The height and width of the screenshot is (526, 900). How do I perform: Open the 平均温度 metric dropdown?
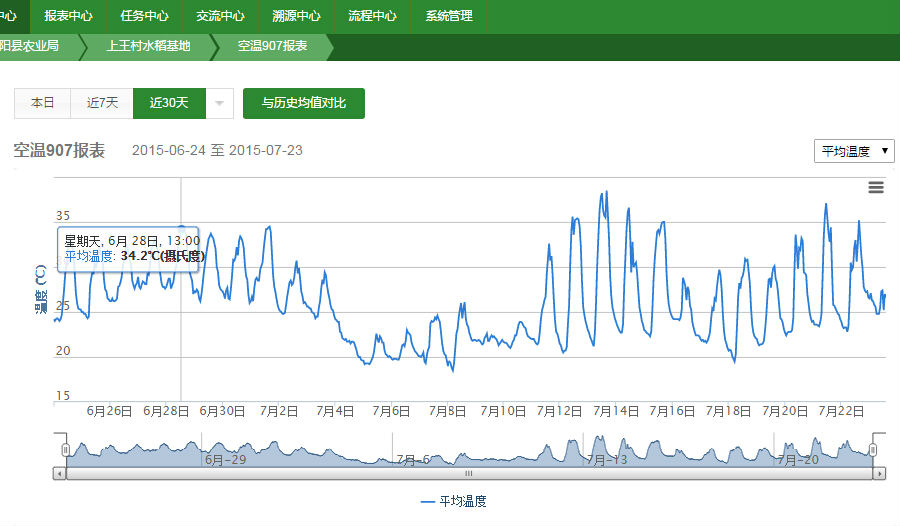tap(854, 151)
